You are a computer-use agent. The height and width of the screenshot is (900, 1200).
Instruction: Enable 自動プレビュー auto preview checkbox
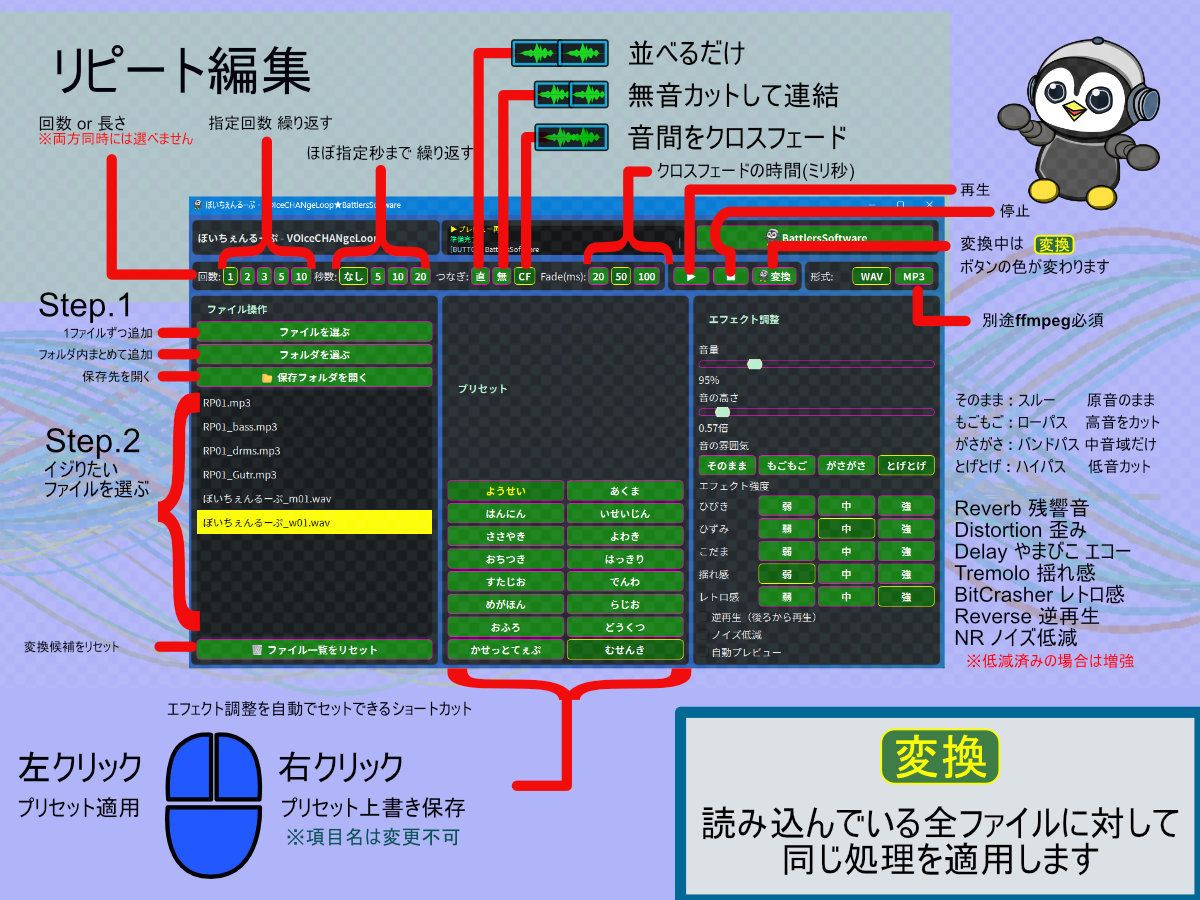tap(704, 652)
